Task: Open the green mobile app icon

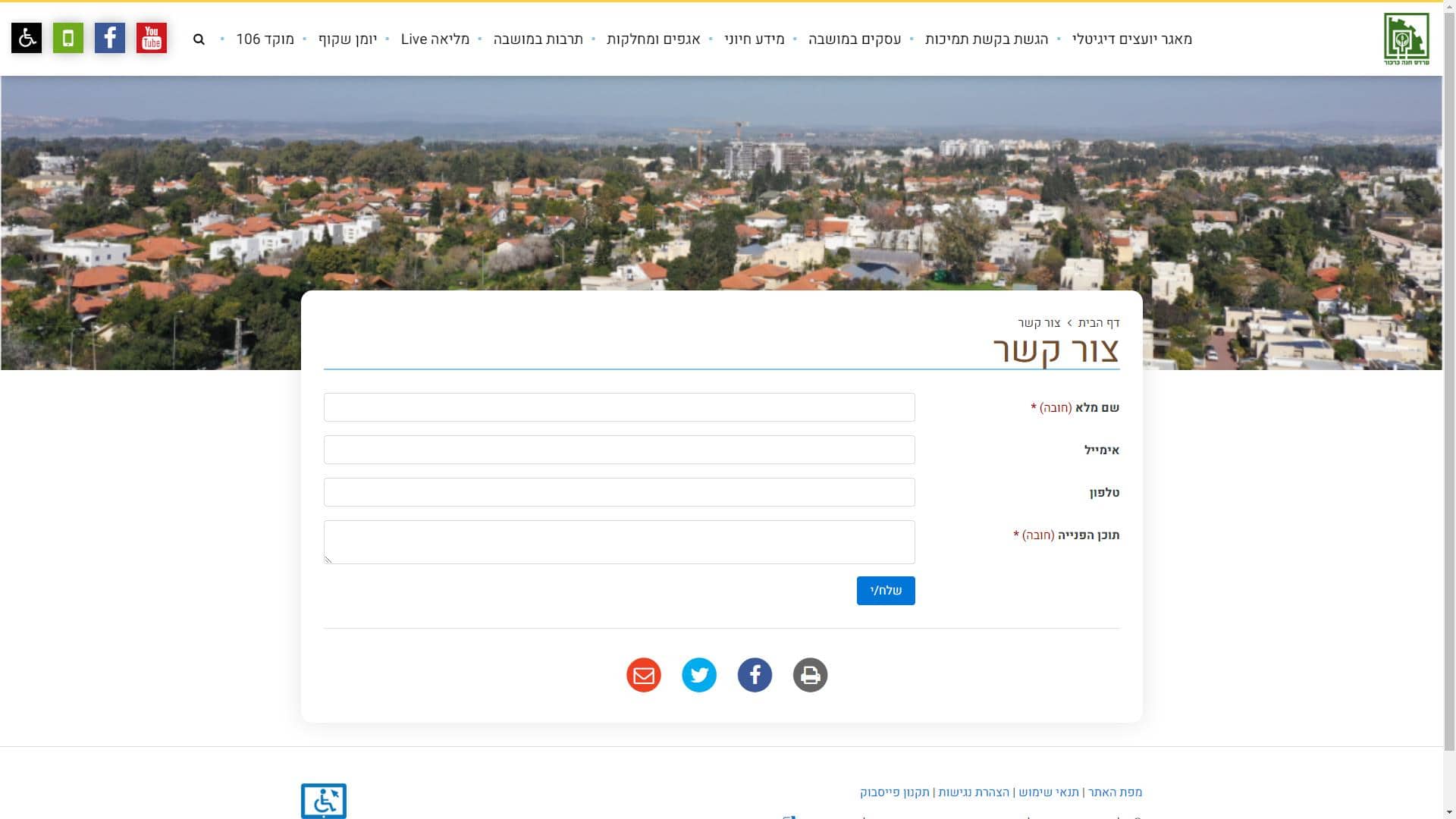Action: tap(68, 38)
